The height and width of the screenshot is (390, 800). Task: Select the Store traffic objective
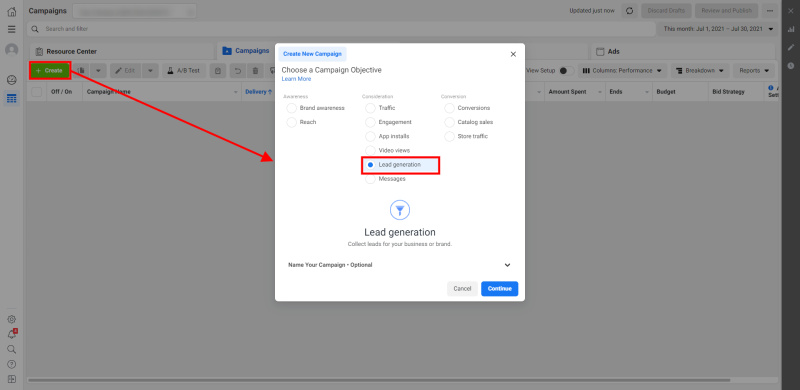(449, 136)
